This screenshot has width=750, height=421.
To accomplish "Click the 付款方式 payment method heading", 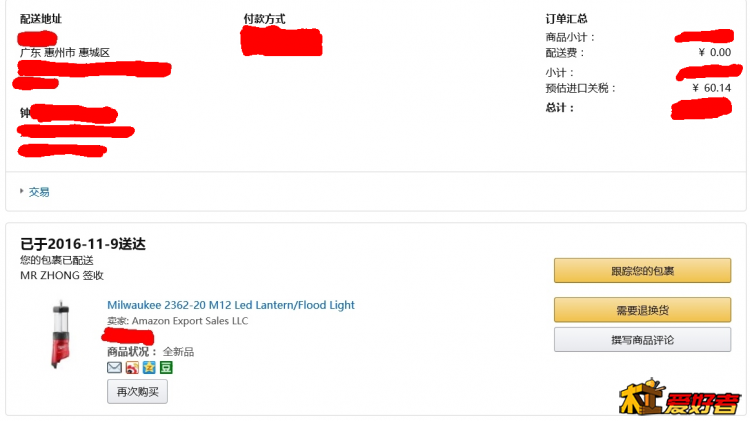I will (x=264, y=19).
